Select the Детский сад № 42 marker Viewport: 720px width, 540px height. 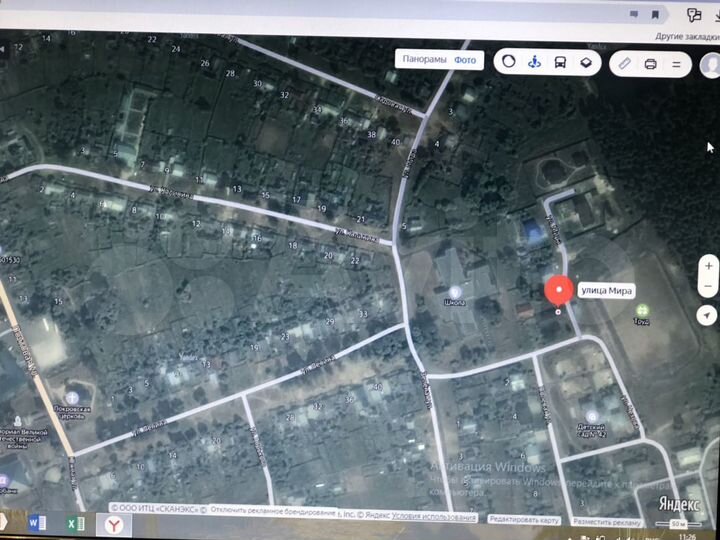coord(591,417)
